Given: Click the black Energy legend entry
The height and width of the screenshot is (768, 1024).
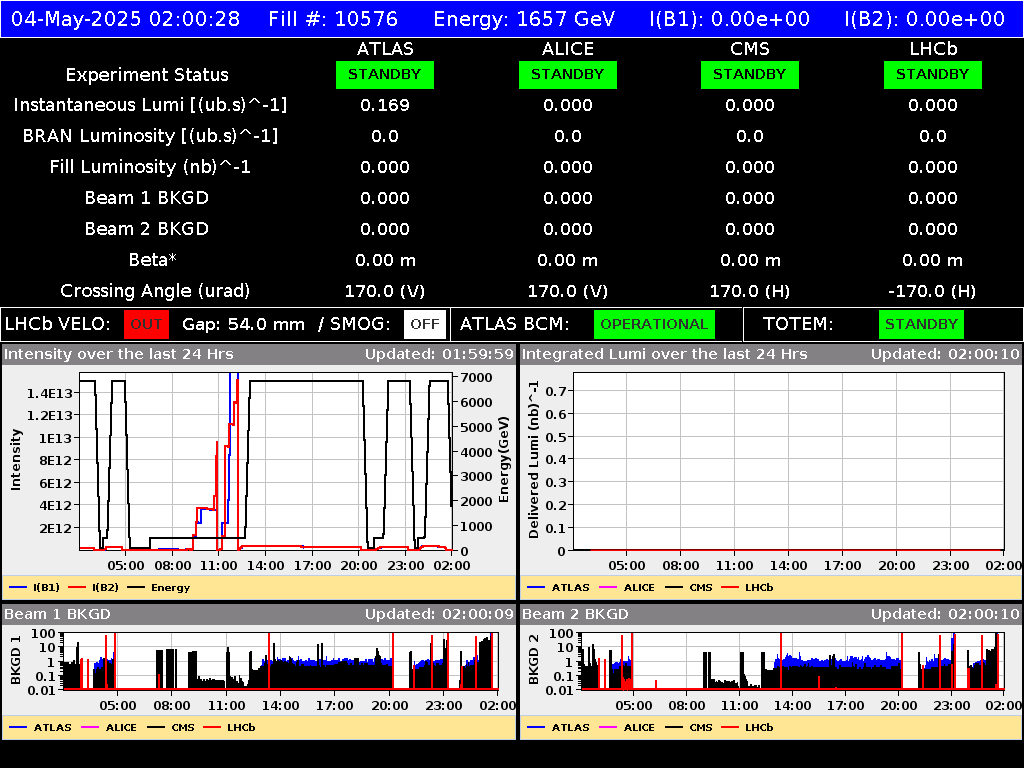Looking at the screenshot, I should click(x=159, y=588).
